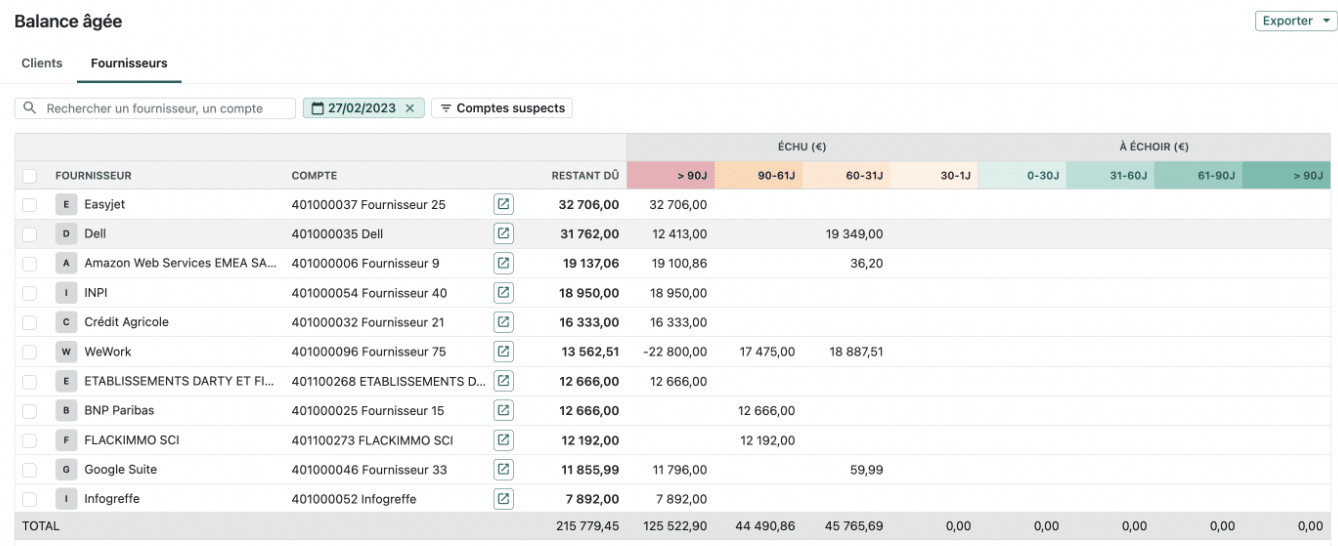Select all suppliers with header checkbox
1338x546 pixels.
pos(29,176)
